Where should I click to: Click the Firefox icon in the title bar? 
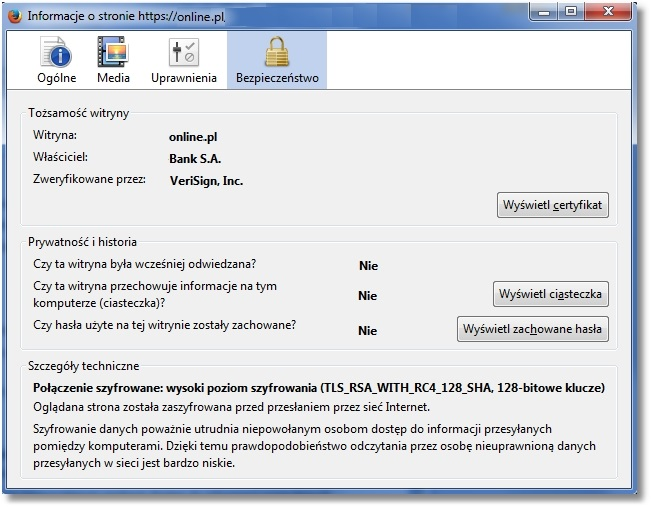point(15,16)
